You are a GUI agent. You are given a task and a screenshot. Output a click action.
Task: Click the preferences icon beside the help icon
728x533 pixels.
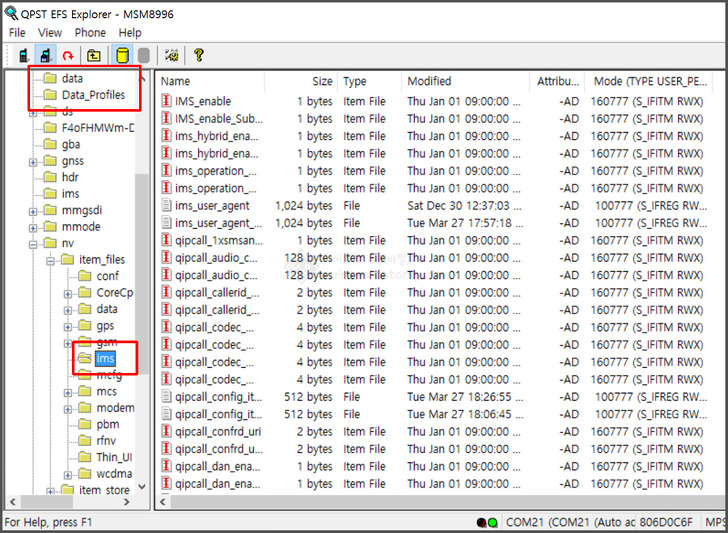pyautogui.click(x=171, y=56)
